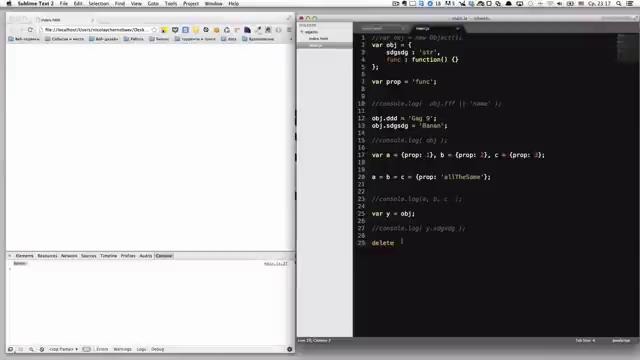Filter console by Errors
The width and height of the screenshot is (640, 360).
click(102, 349)
